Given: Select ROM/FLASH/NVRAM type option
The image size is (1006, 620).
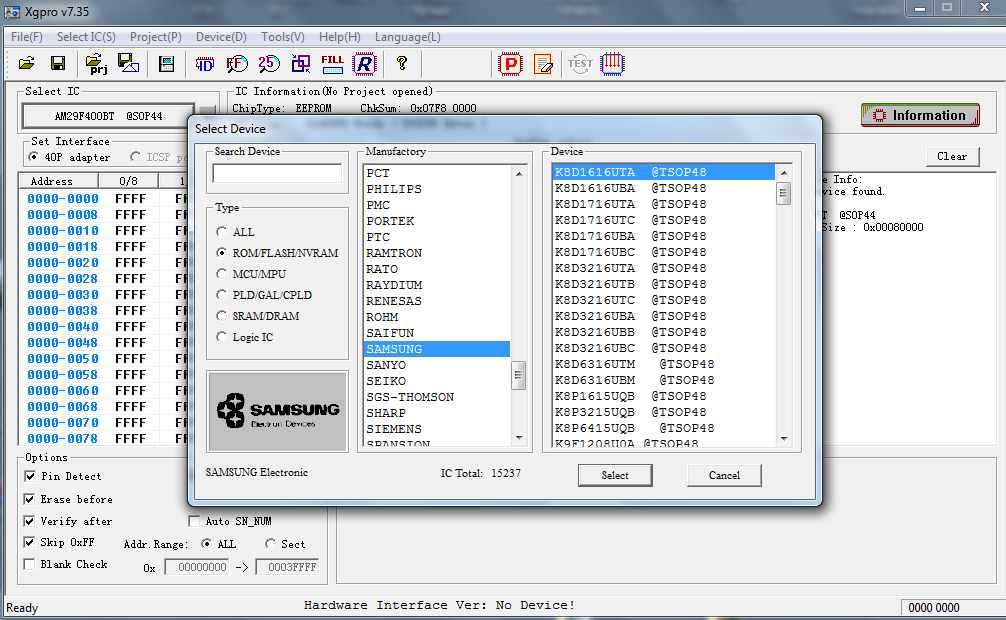Looking at the screenshot, I should pos(222,253).
